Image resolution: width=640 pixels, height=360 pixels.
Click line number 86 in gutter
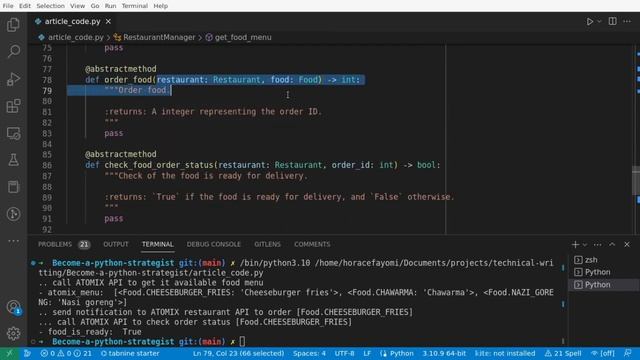click(x=47, y=165)
